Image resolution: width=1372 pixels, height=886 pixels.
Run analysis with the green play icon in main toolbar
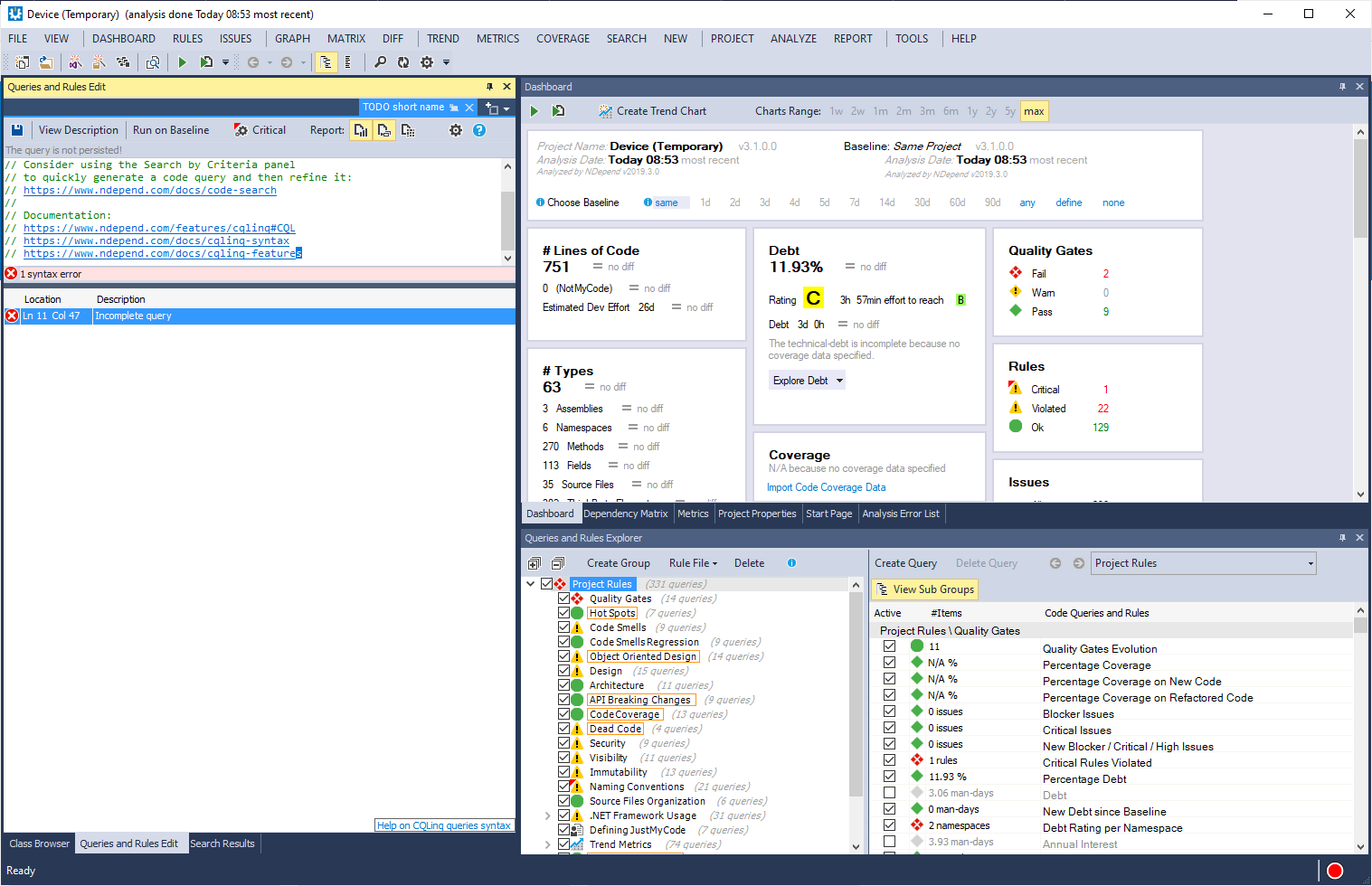(182, 62)
